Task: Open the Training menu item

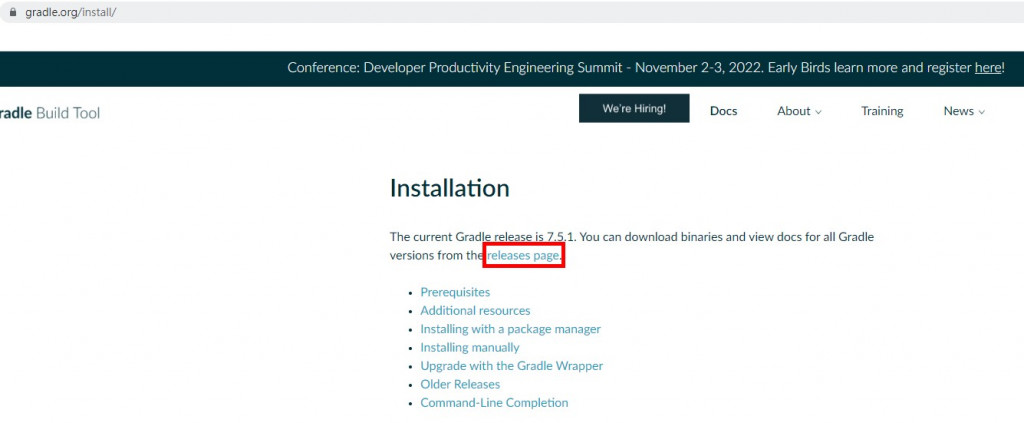Action: (x=882, y=111)
